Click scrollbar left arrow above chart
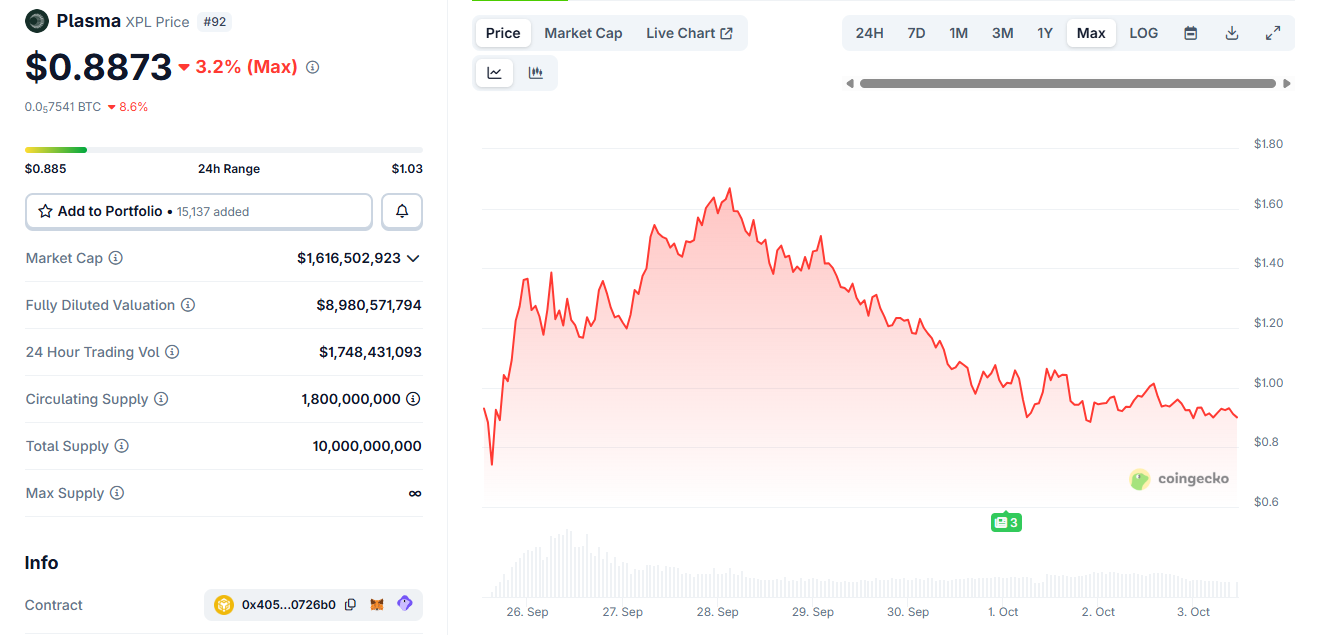Image resolution: width=1318 pixels, height=635 pixels. 850,84
